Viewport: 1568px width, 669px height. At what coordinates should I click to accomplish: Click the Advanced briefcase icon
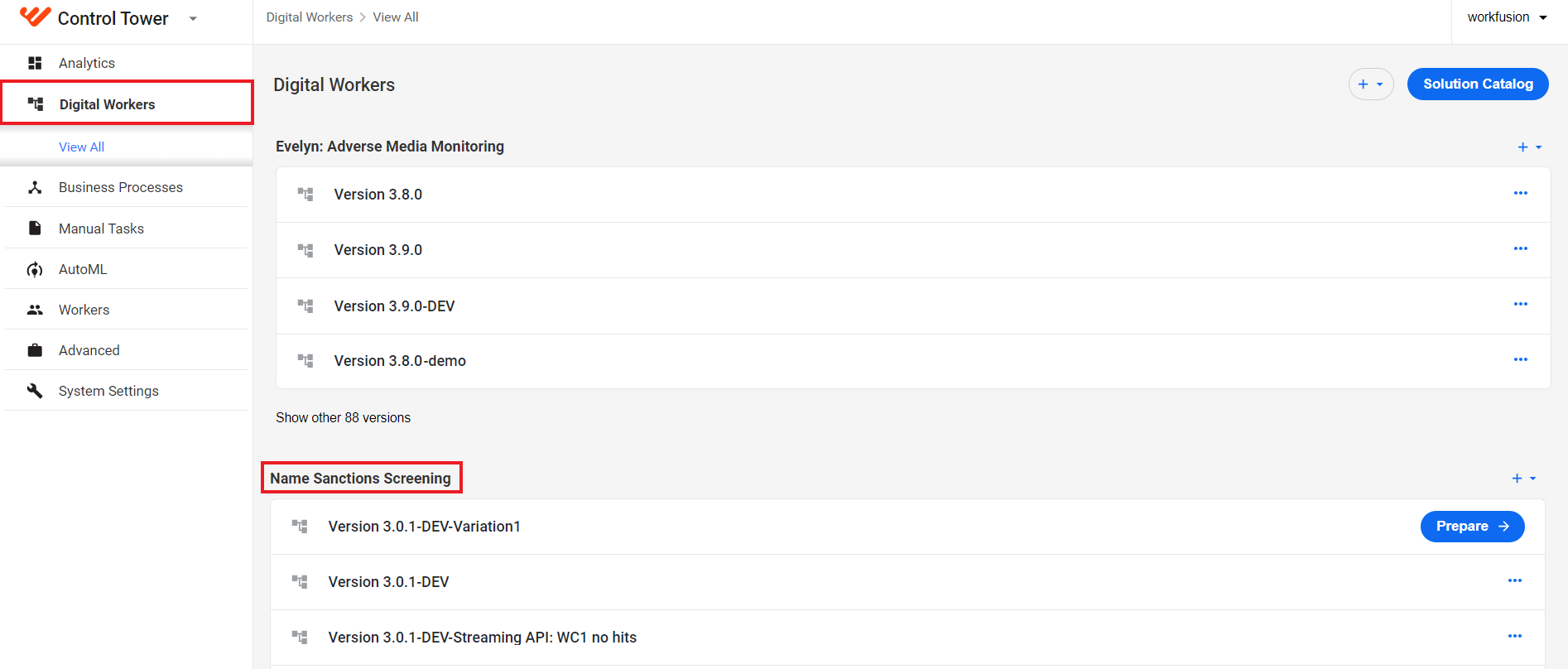[35, 350]
